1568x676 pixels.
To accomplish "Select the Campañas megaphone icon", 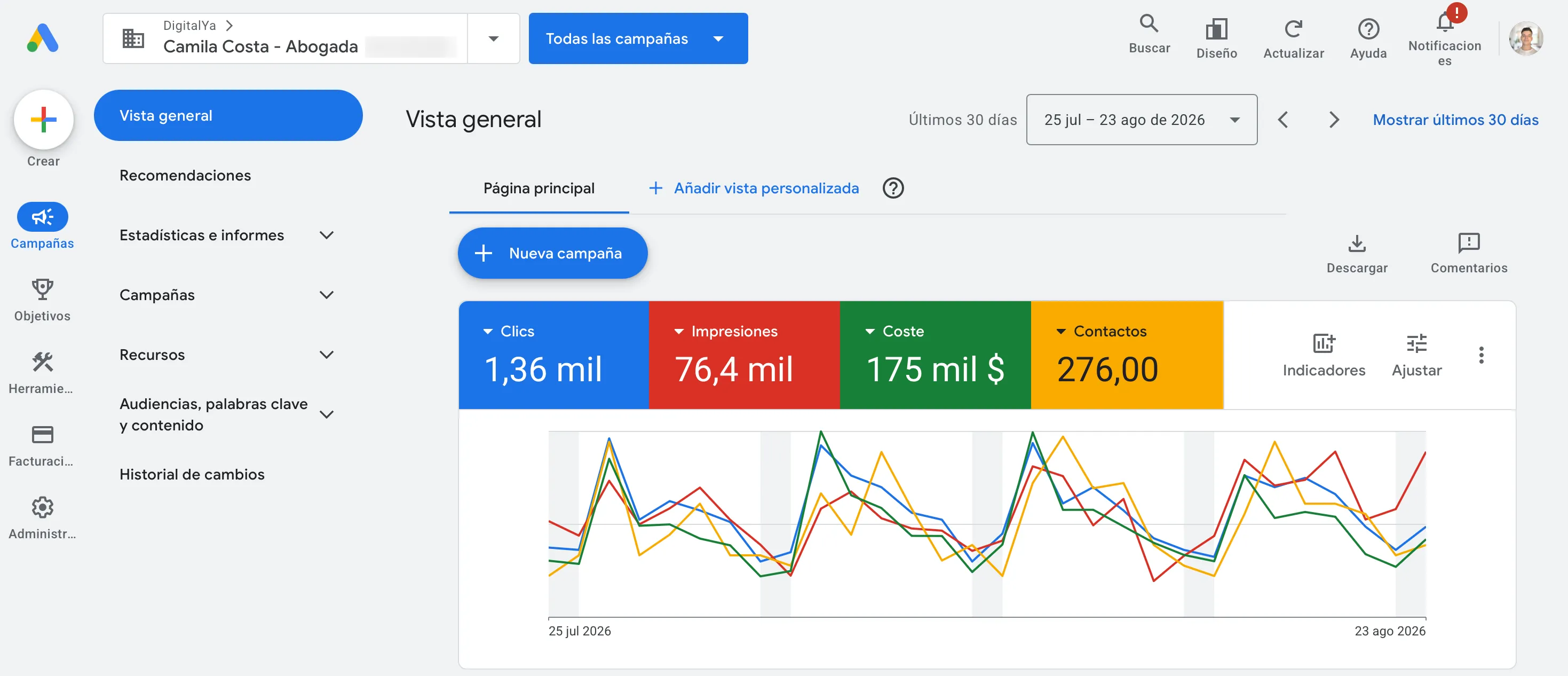I will pyautogui.click(x=42, y=217).
